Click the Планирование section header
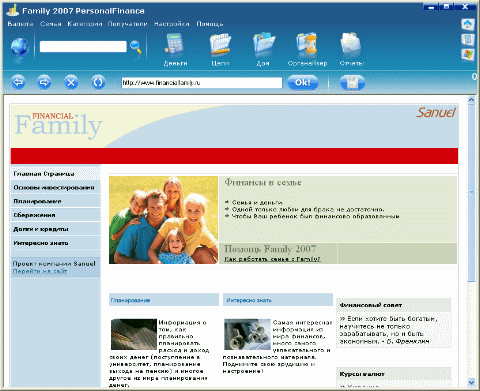This screenshot has height=391, width=480. [164, 300]
